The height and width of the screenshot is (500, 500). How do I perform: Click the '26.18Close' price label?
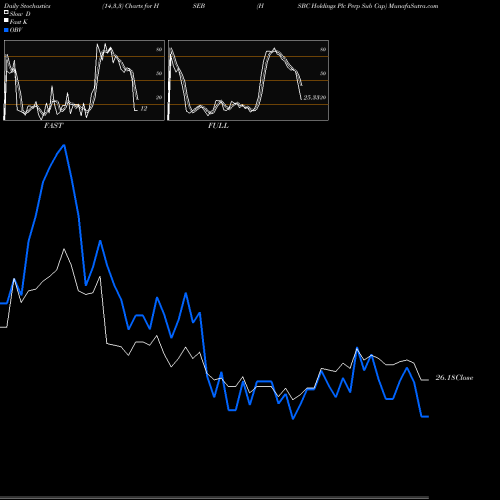pyautogui.click(x=454, y=378)
